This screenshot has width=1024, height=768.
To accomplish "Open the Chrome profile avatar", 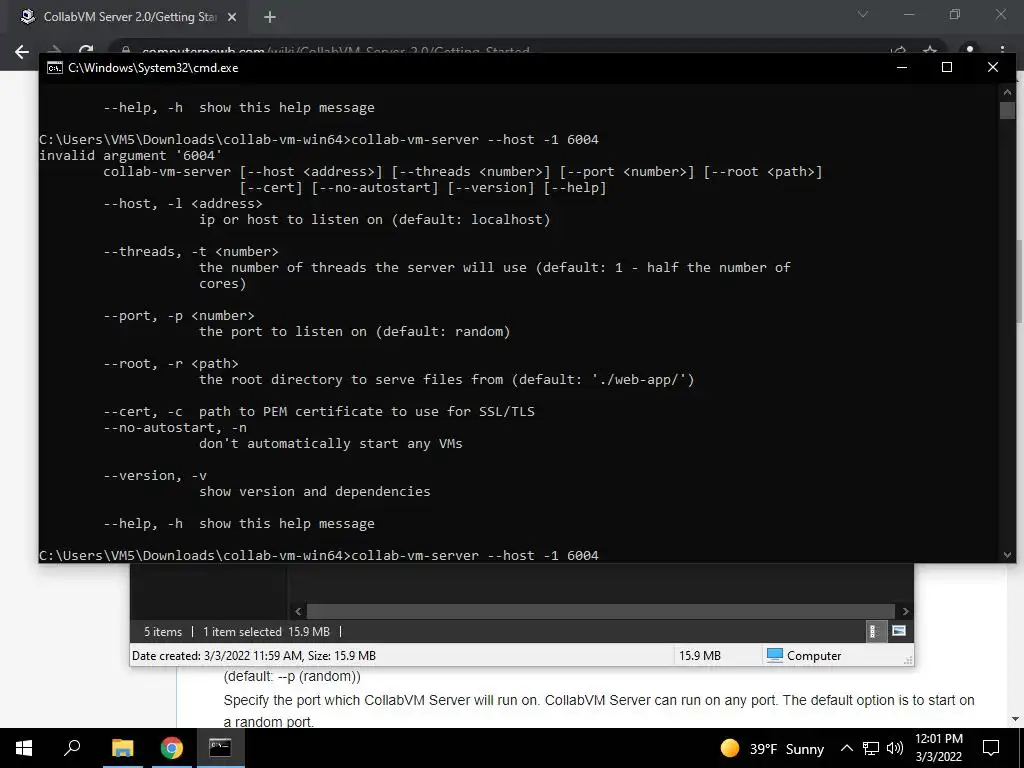I will 970,50.
